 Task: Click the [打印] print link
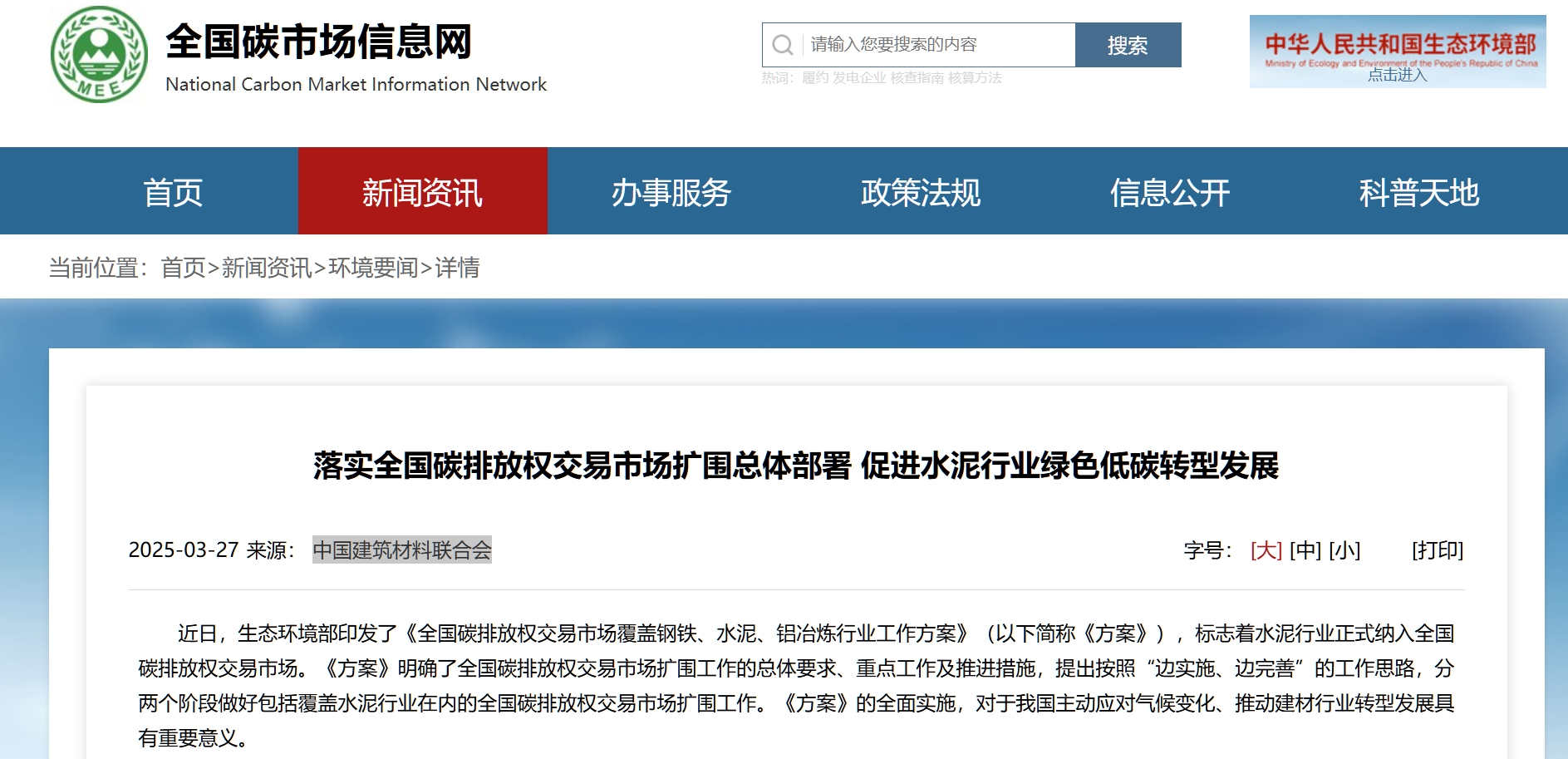click(1437, 550)
